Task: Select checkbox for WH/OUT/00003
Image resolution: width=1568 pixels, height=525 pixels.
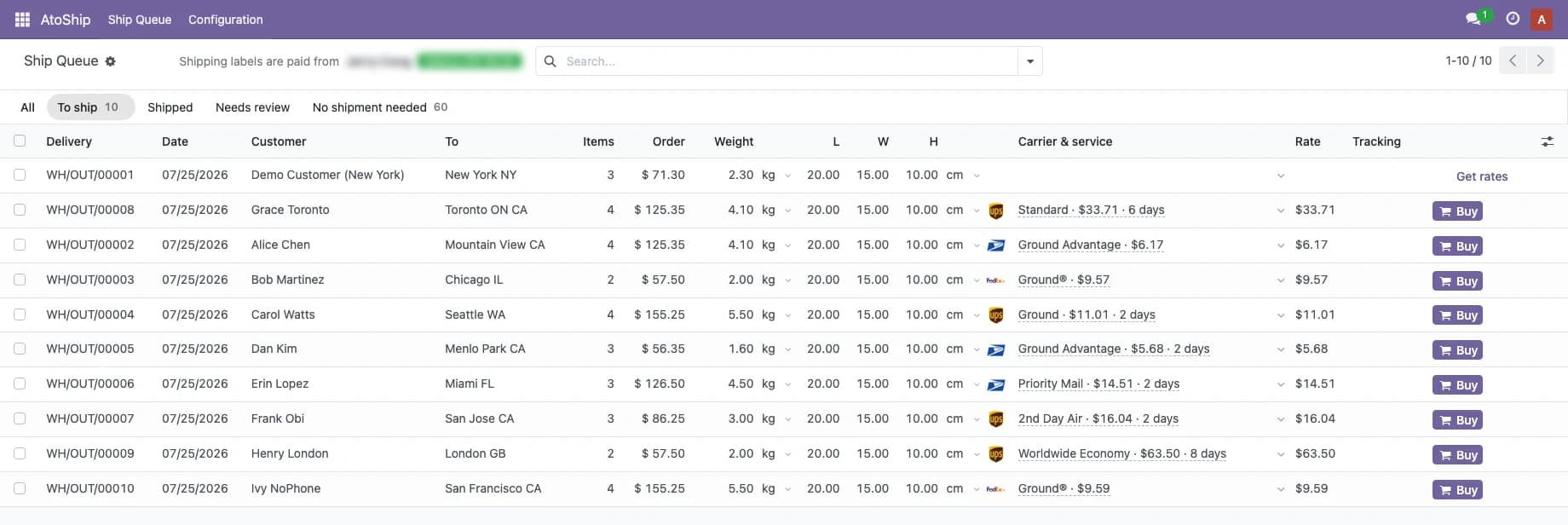Action: coord(20,280)
